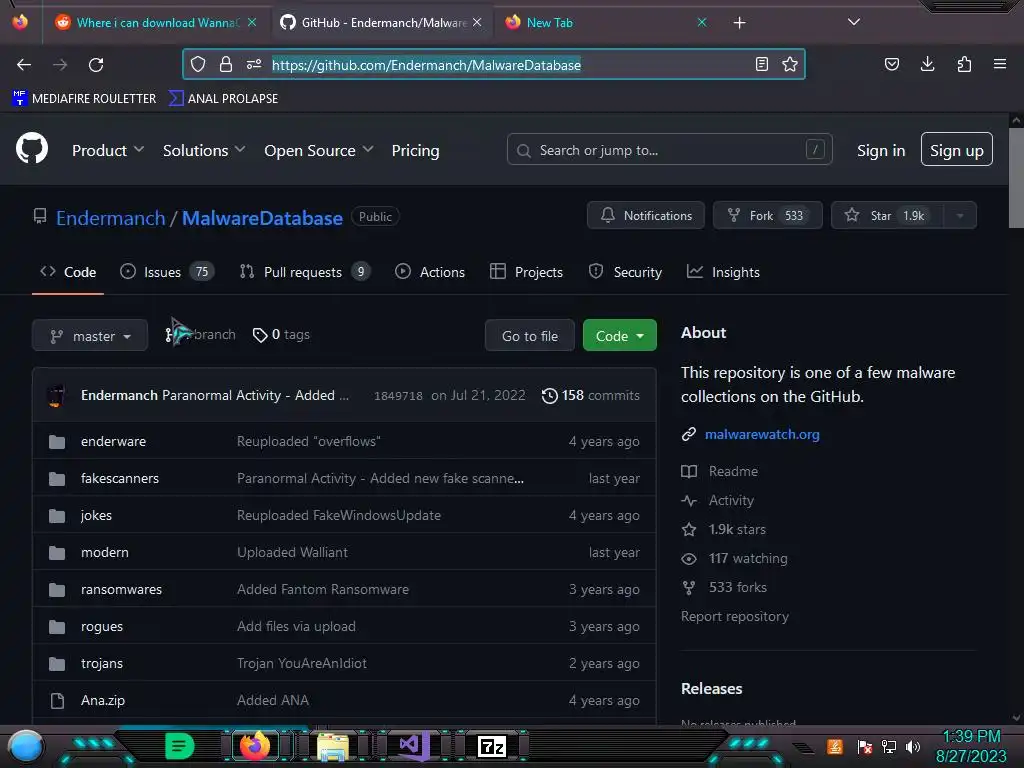This screenshot has height=768, width=1024.
Task: Open 7-Zip from the taskbar
Action: click(492, 746)
